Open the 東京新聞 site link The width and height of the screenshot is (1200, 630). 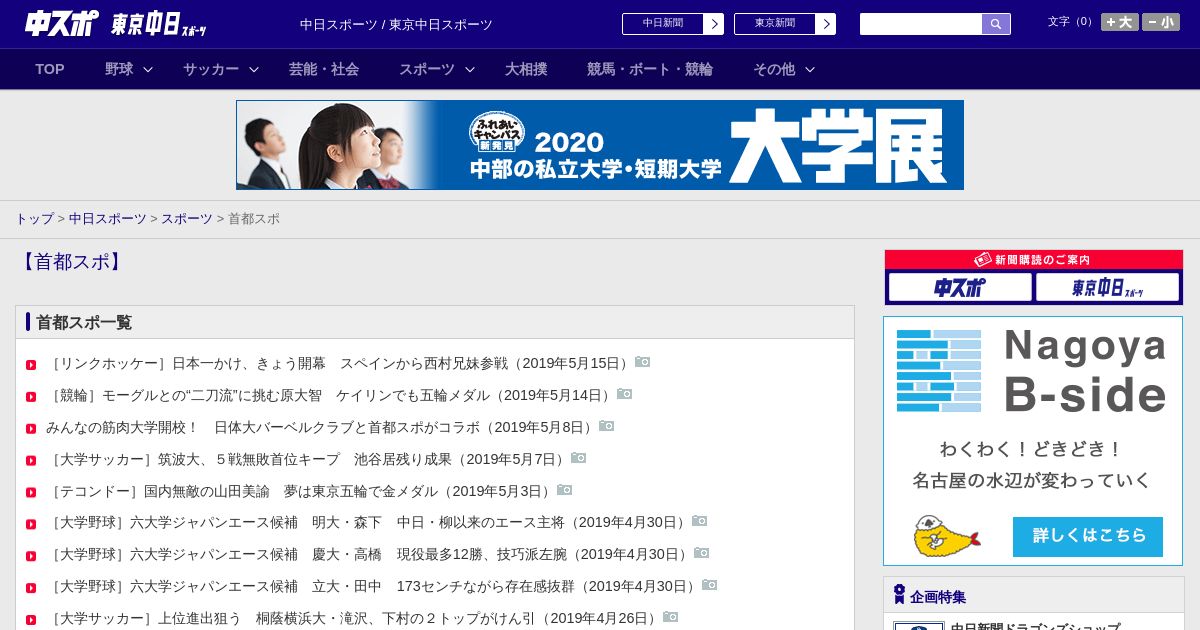tap(775, 24)
